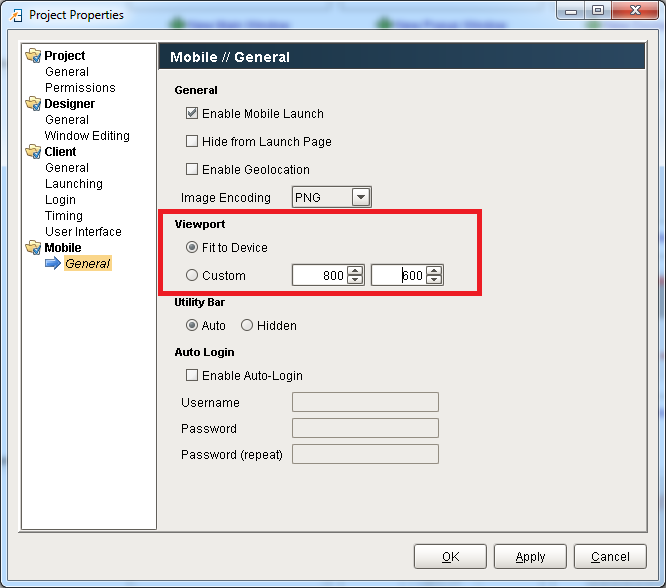Enable Hide from Launch Page option
The image size is (666, 588).
pyautogui.click(x=192, y=142)
